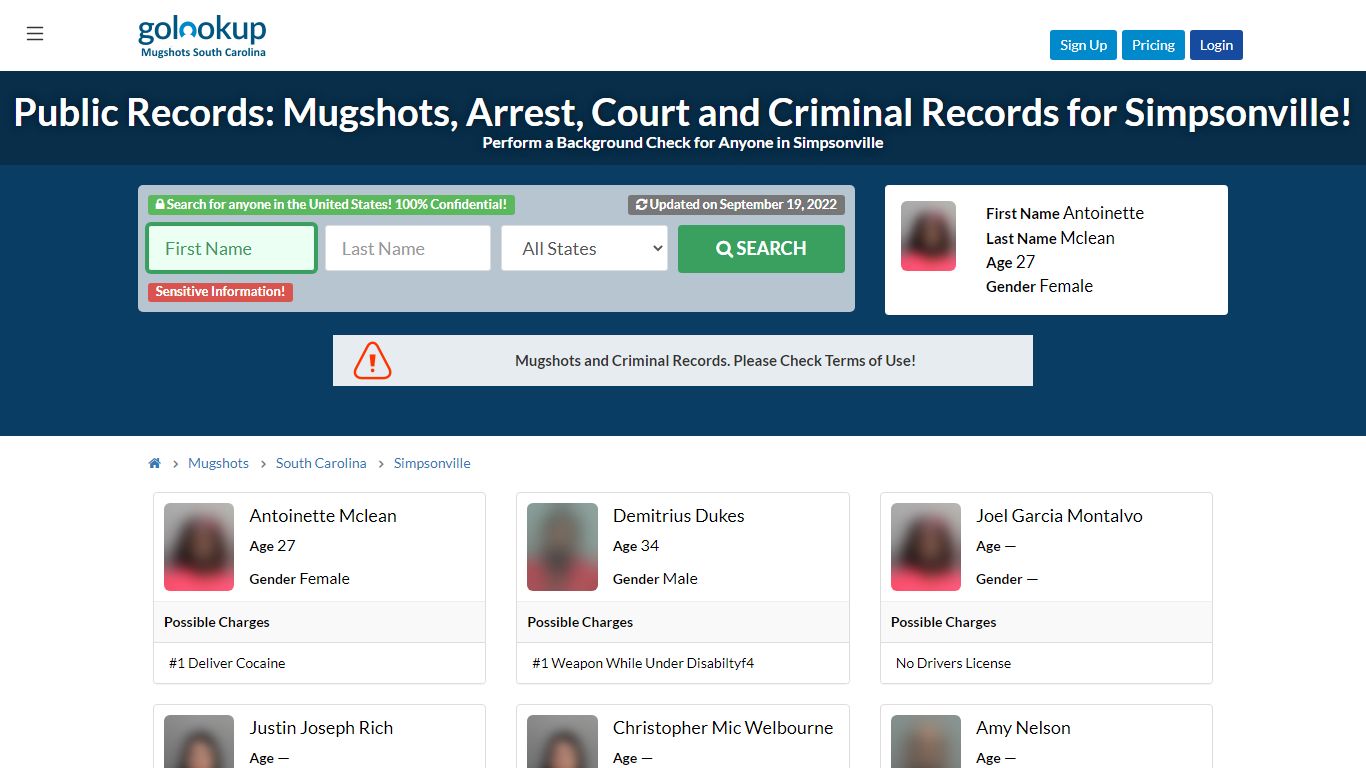Click the charge 'No Drivers License'

coord(953,663)
